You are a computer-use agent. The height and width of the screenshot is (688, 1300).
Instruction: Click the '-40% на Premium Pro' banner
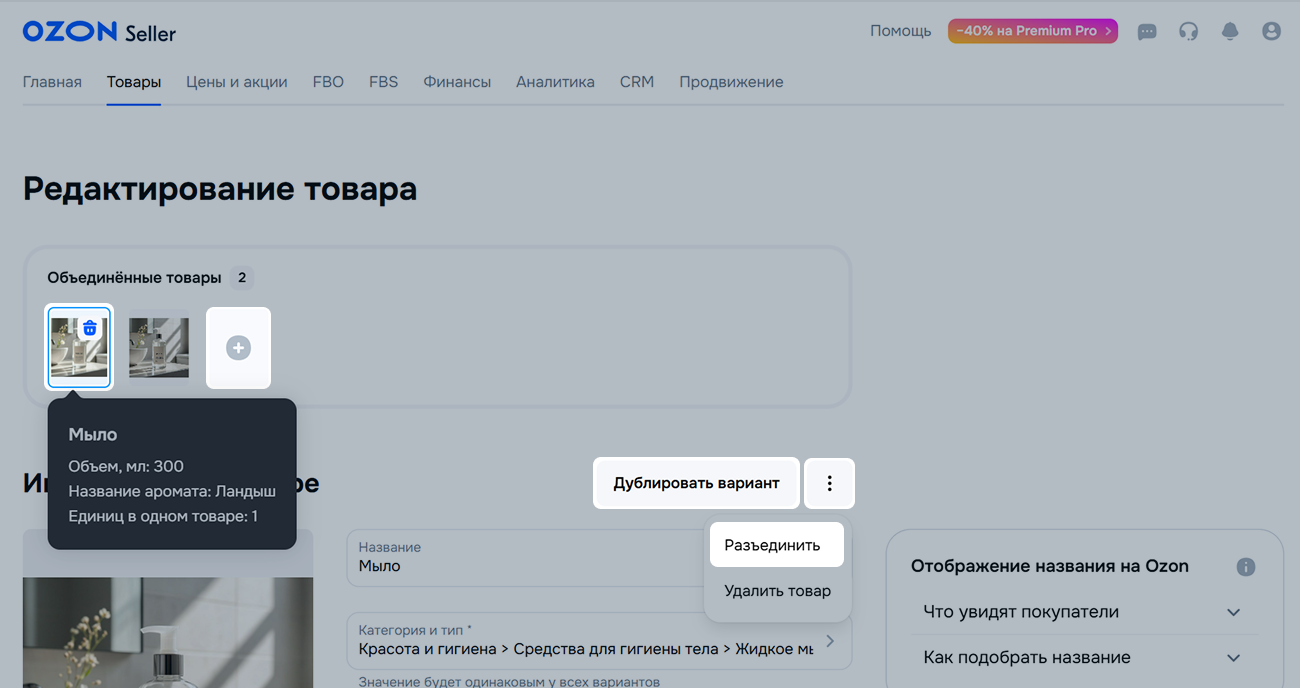point(1032,31)
